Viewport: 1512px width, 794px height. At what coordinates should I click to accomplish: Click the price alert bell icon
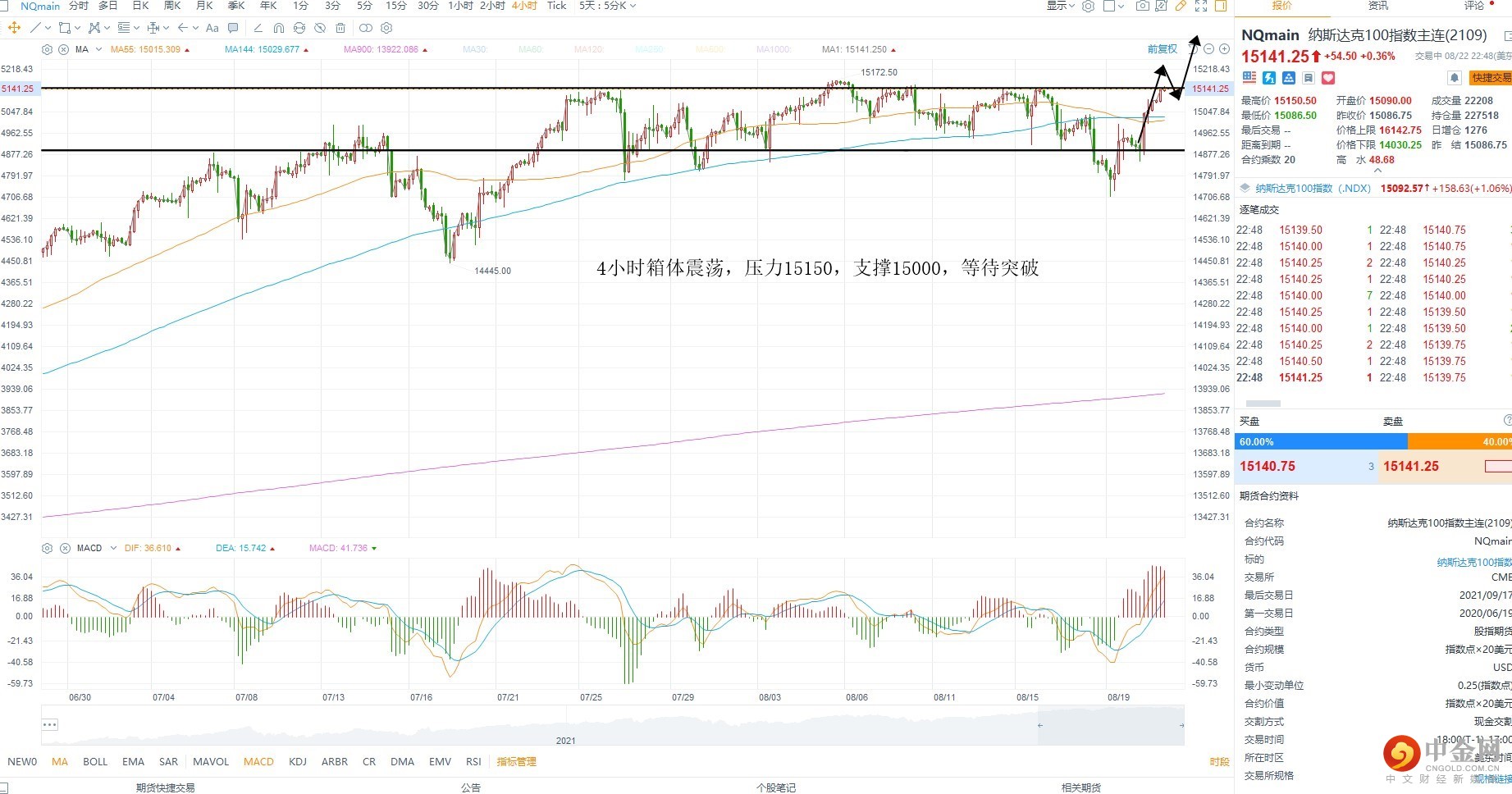pos(1454,78)
